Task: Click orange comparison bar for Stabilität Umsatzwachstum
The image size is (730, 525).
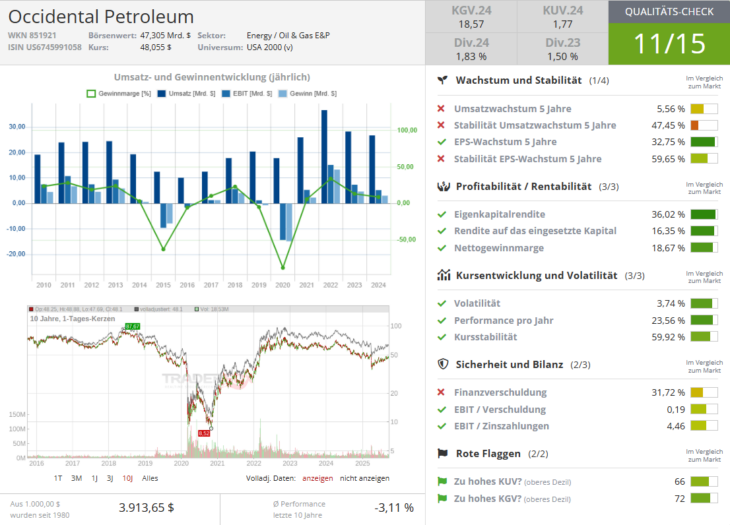Action: tap(704, 125)
